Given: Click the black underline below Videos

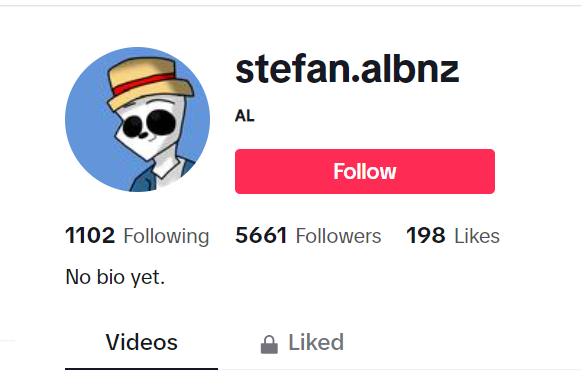Looking at the screenshot, I should coord(142,369).
